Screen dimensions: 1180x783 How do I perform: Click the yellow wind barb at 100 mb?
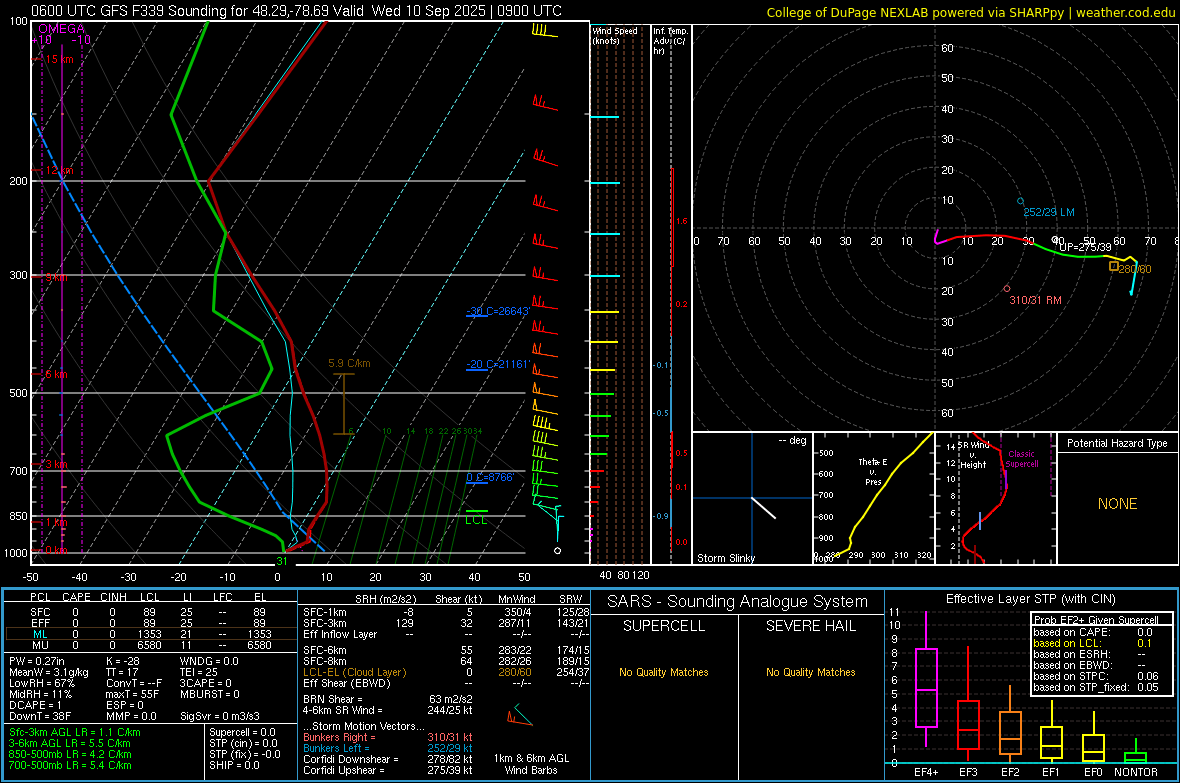(544, 31)
